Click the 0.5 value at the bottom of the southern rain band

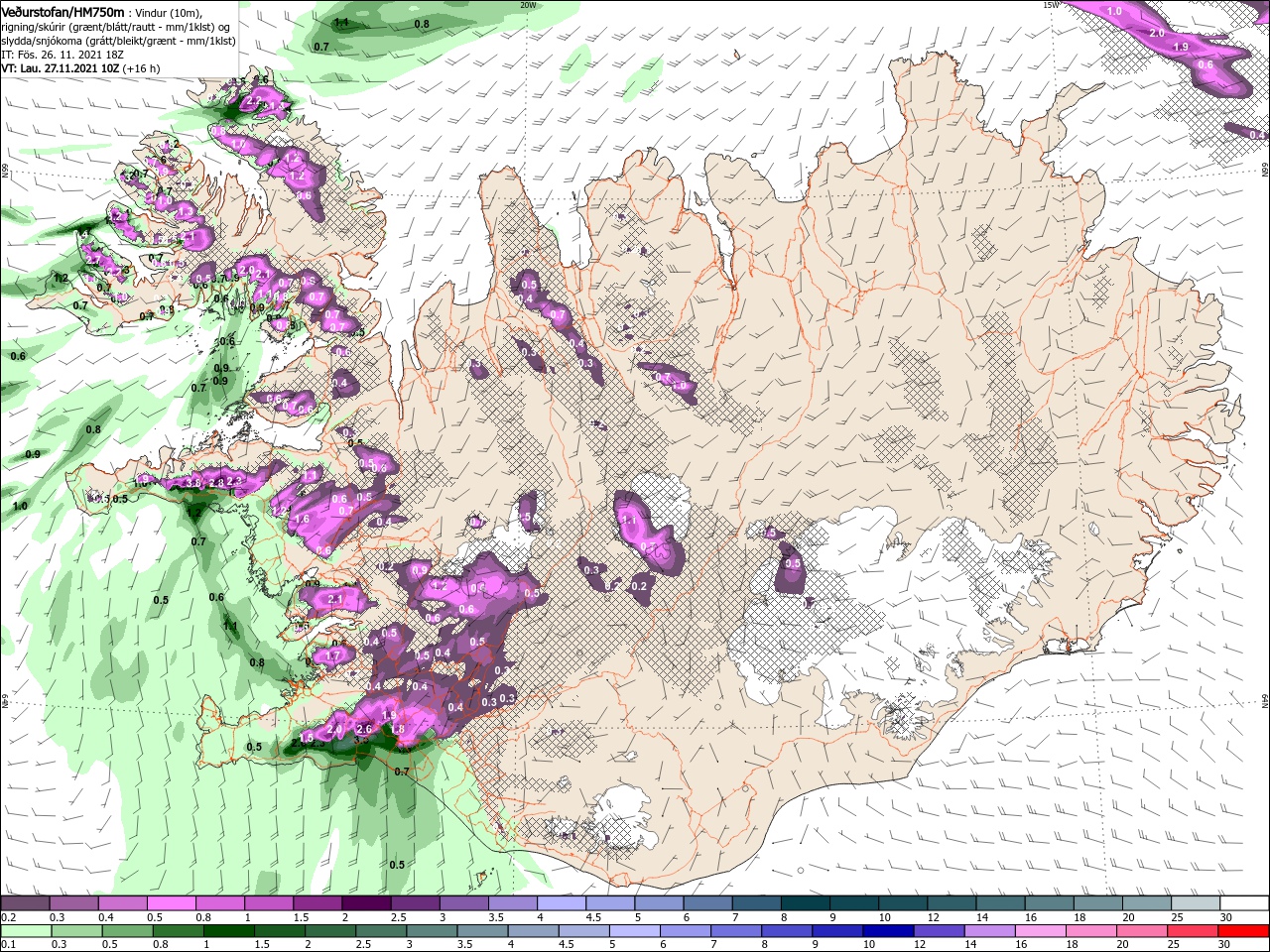click(397, 865)
